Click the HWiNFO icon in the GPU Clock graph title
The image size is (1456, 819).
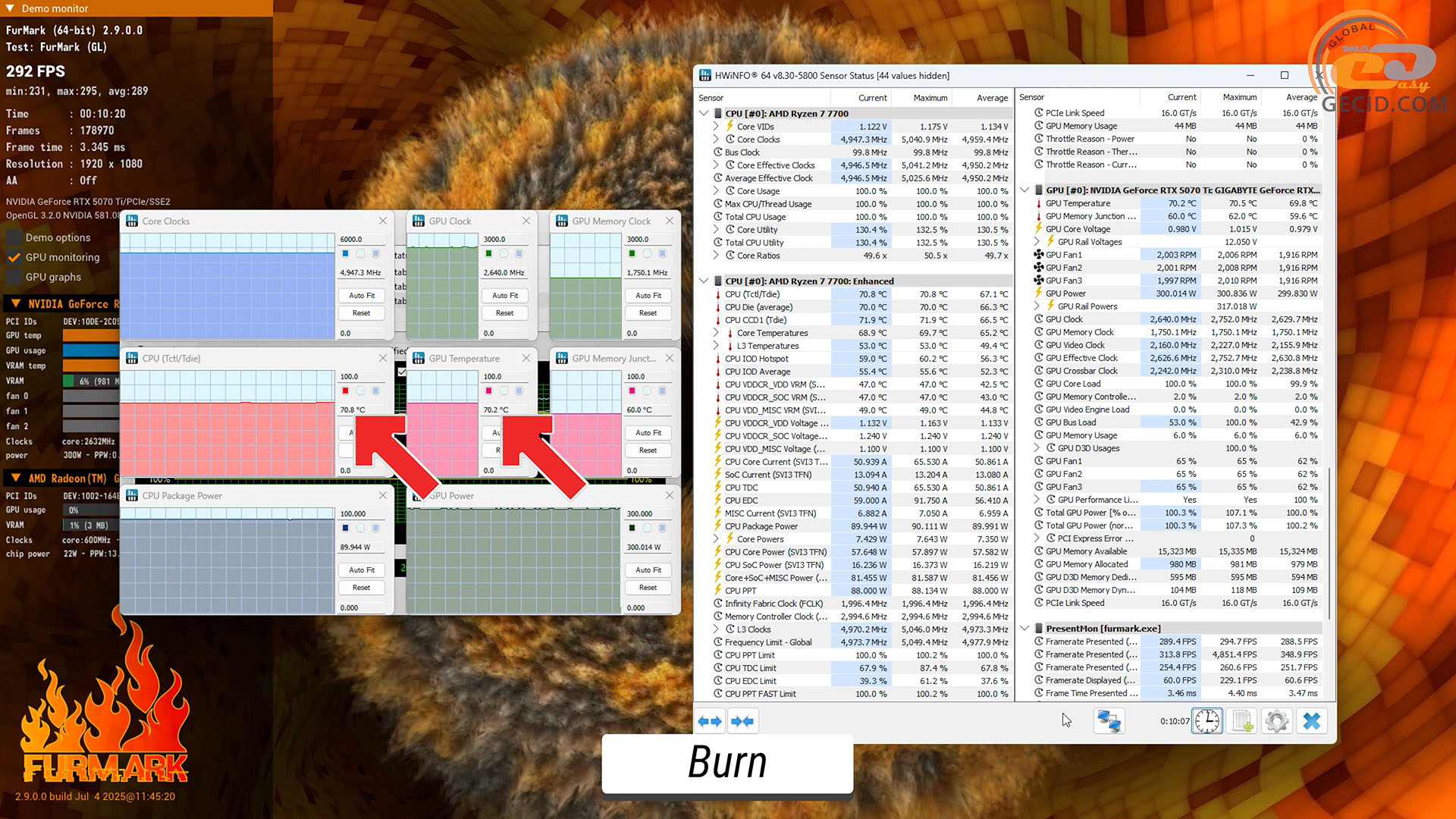point(419,221)
